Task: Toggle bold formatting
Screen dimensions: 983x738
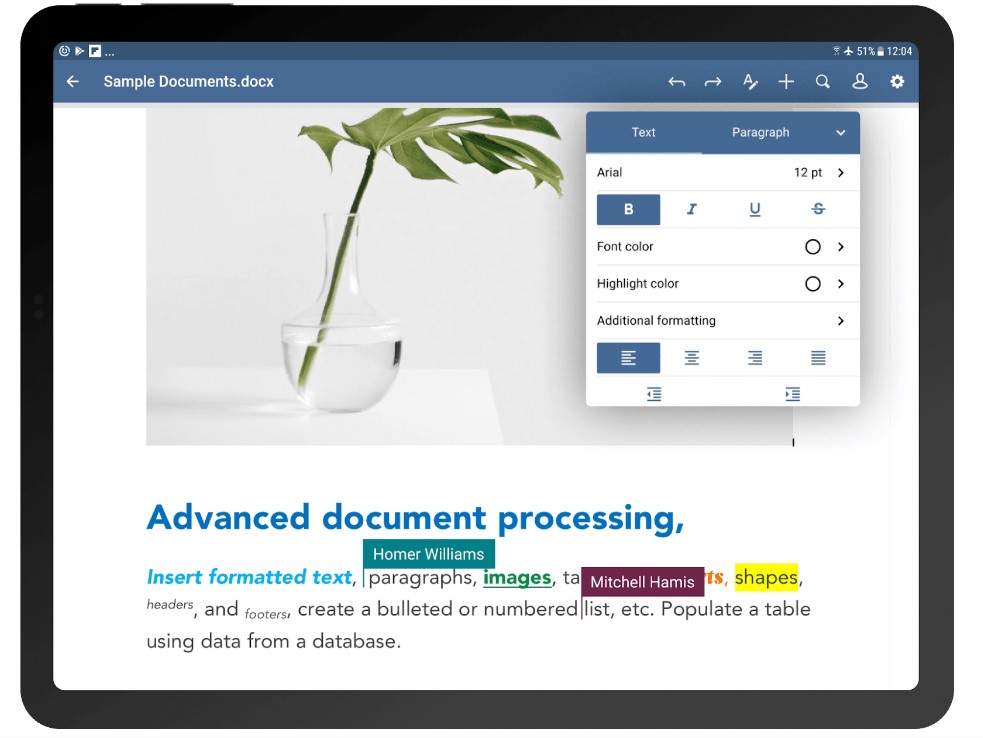Action: [x=628, y=209]
